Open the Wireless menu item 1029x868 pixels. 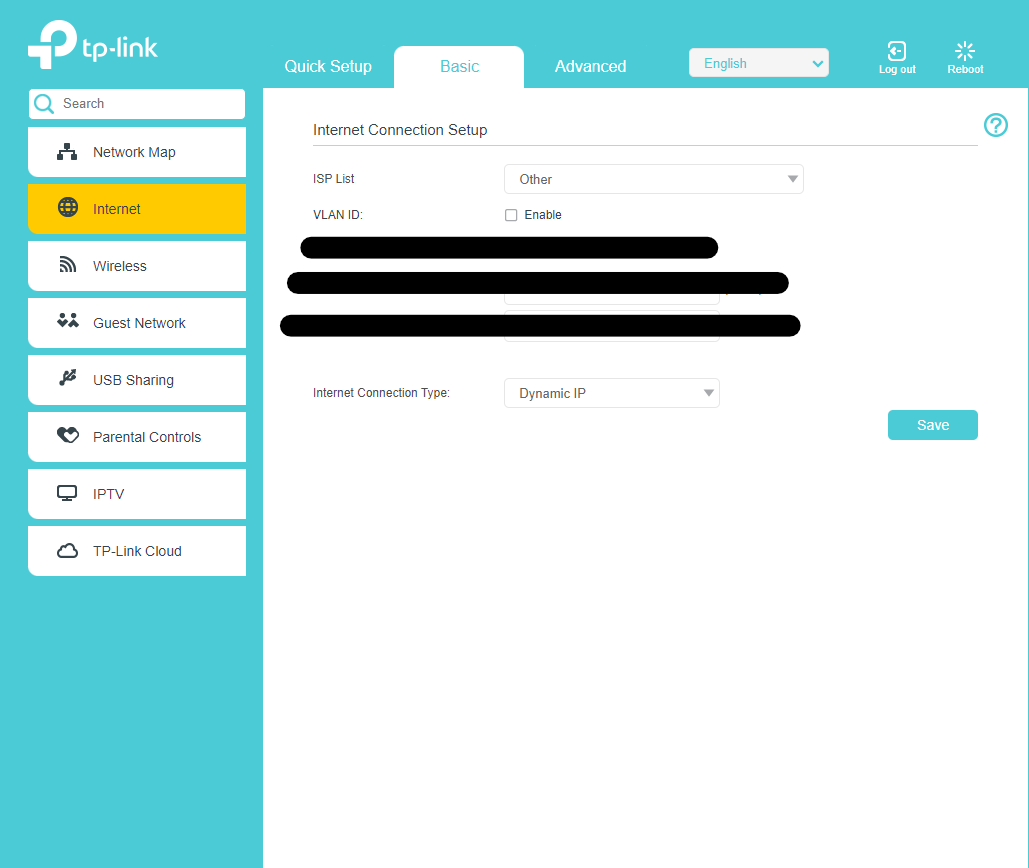click(136, 266)
